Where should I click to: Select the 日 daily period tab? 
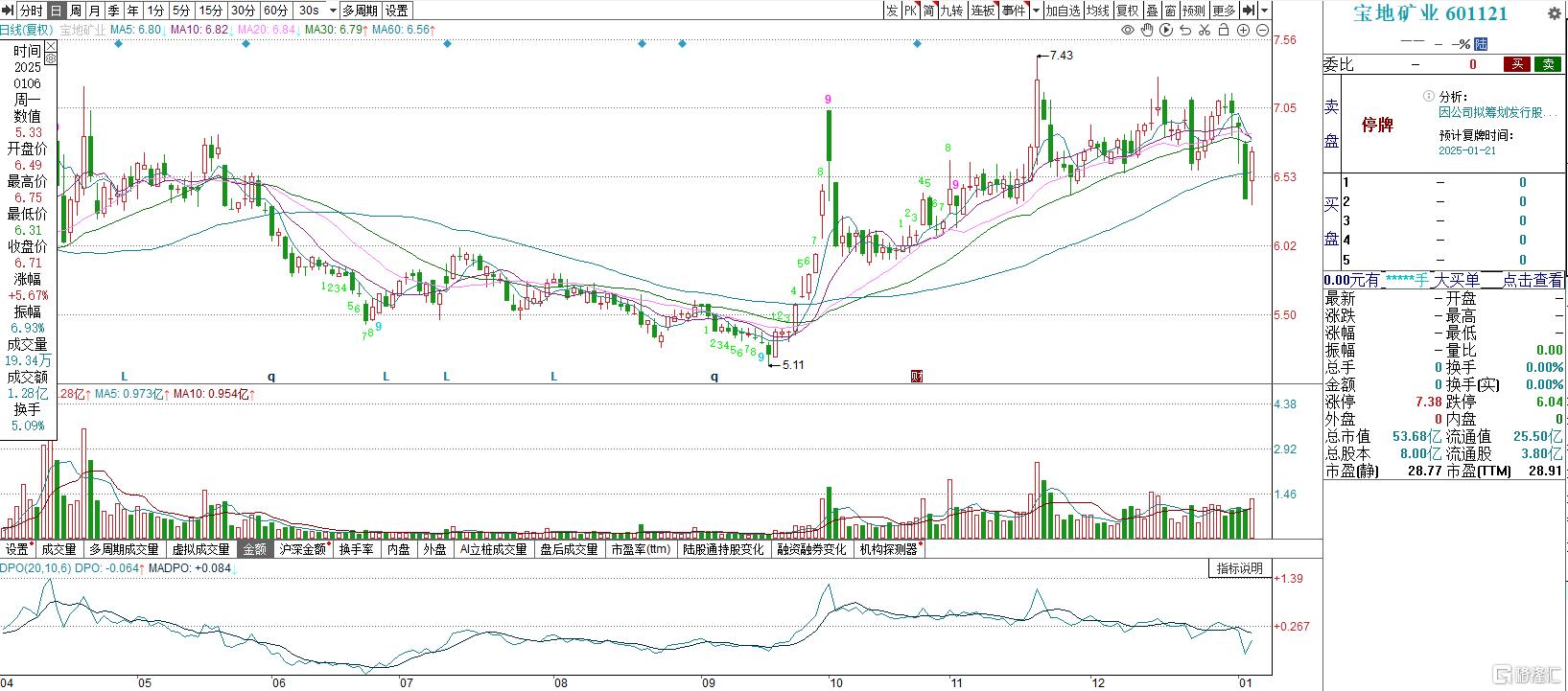point(56,11)
